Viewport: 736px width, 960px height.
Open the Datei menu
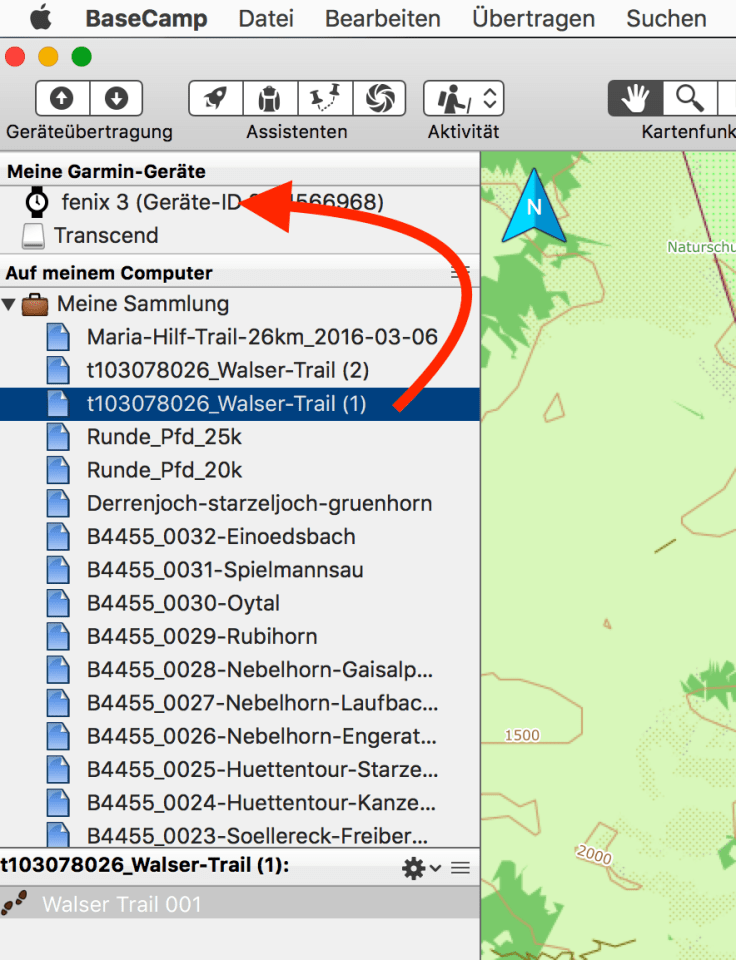(x=265, y=19)
